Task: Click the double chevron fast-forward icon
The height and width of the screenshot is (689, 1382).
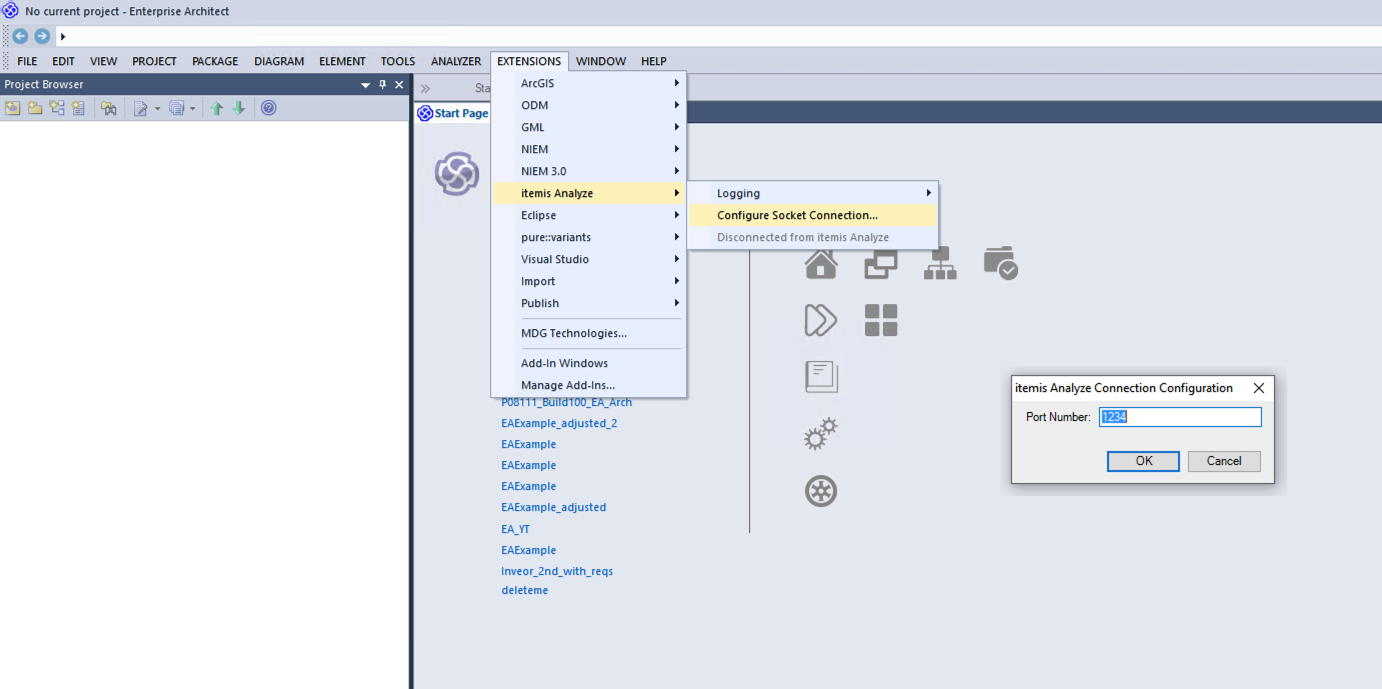Action: click(821, 320)
